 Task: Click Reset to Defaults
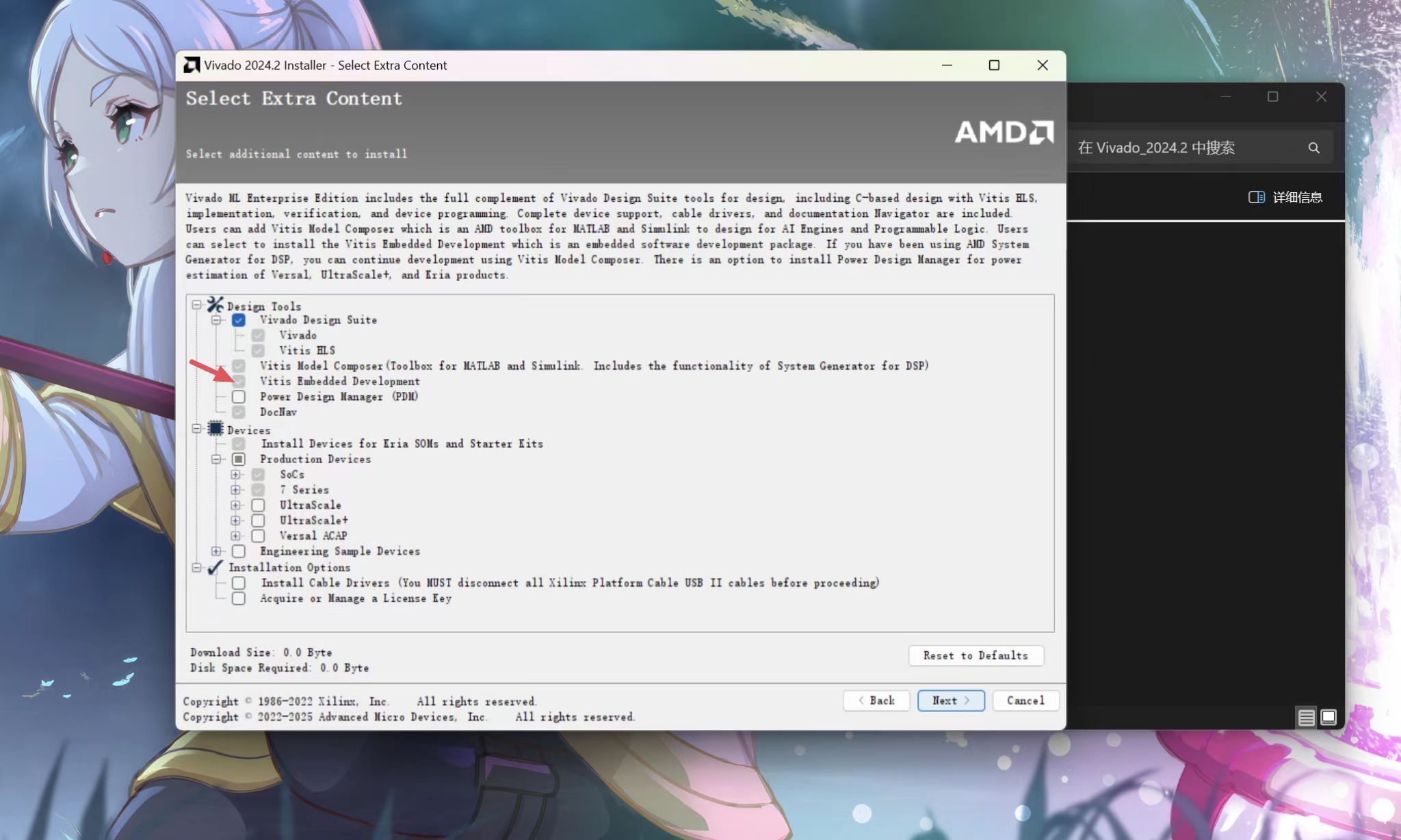pyautogui.click(x=976, y=655)
